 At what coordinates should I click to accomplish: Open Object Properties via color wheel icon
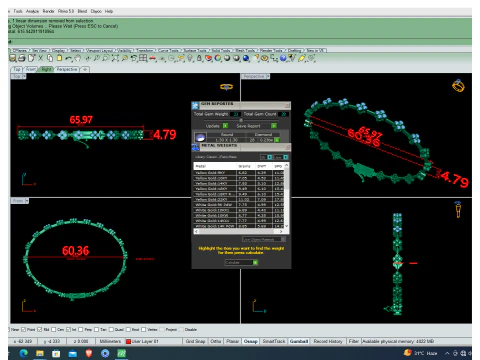click(x=218, y=58)
